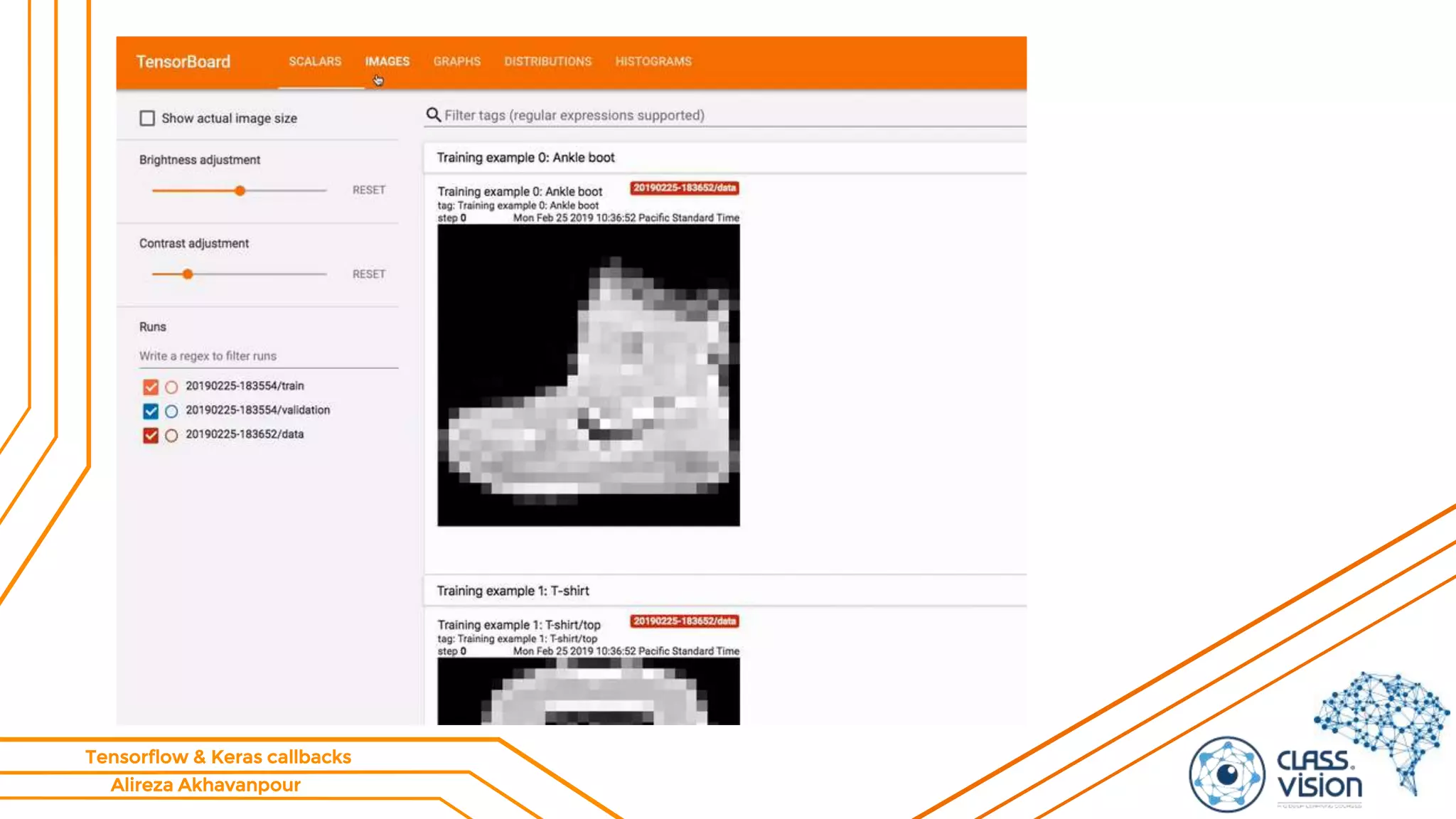Viewport: 1456px width, 819px height.
Task: Click the Class Vision eye logo
Action: [1226, 775]
